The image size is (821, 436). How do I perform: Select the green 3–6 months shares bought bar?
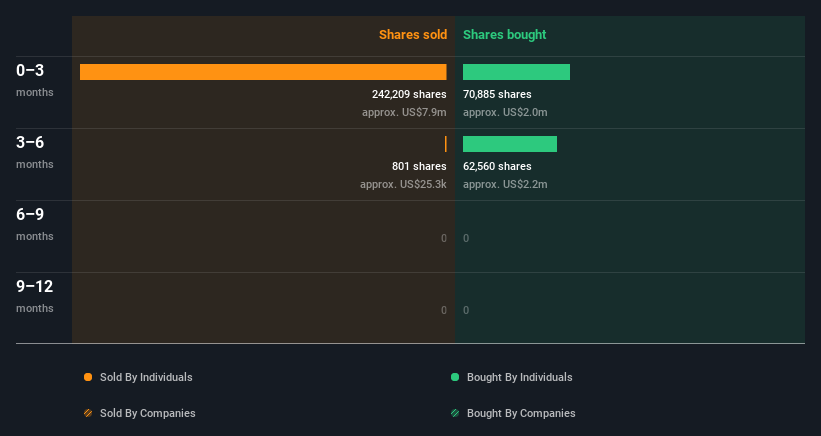point(510,144)
